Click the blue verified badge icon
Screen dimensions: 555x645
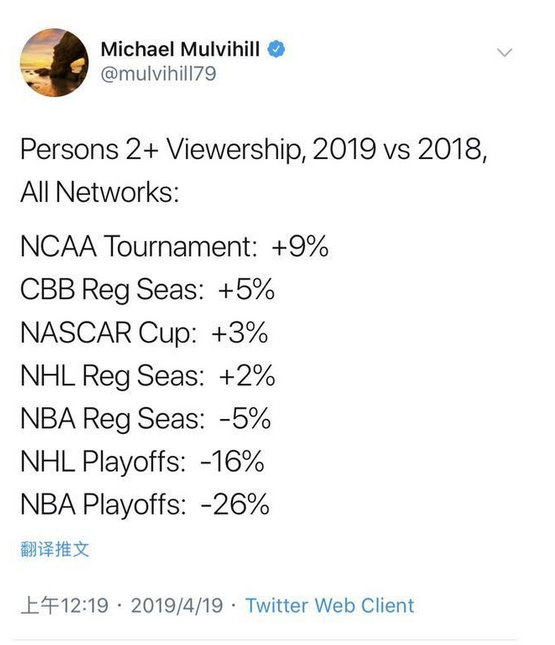tap(276, 49)
